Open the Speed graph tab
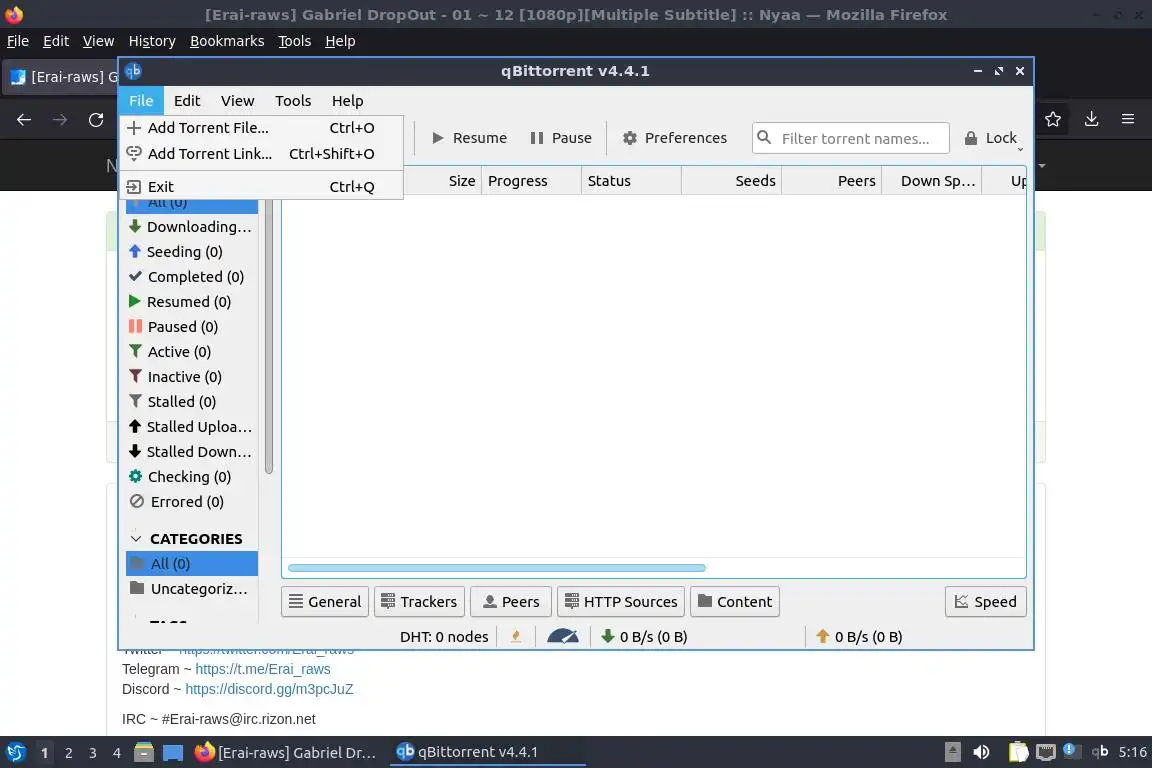1152x768 pixels. pyautogui.click(x=986, y=602)
